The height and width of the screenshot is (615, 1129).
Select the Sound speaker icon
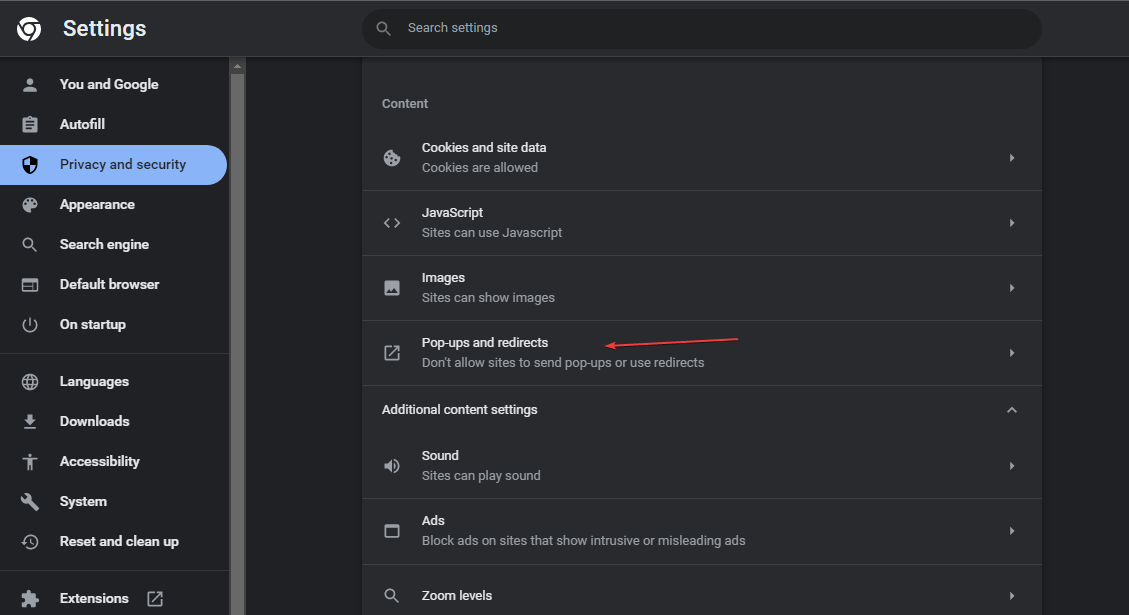click(392, 465)
